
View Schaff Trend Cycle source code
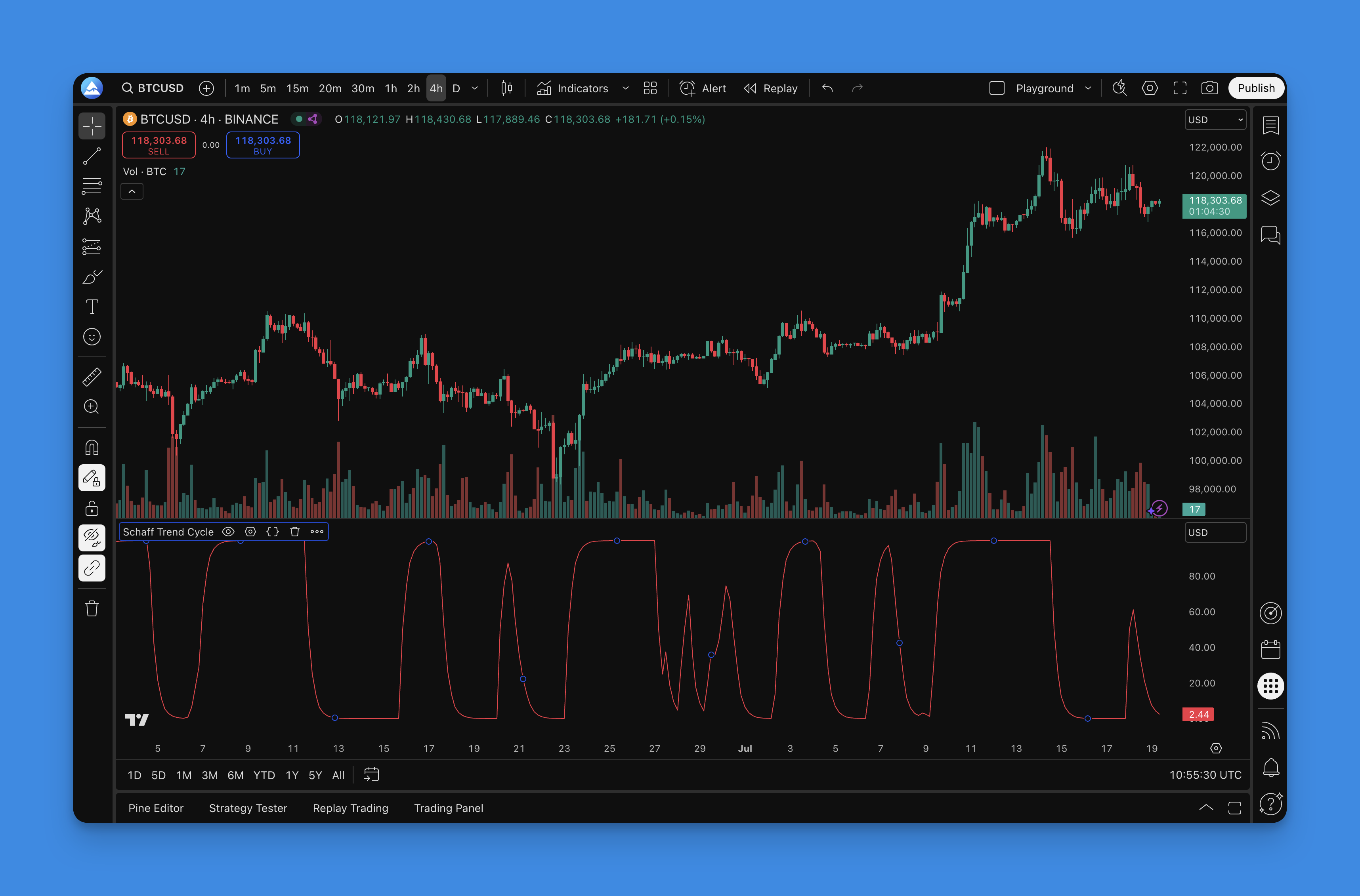tap(273, 532)
